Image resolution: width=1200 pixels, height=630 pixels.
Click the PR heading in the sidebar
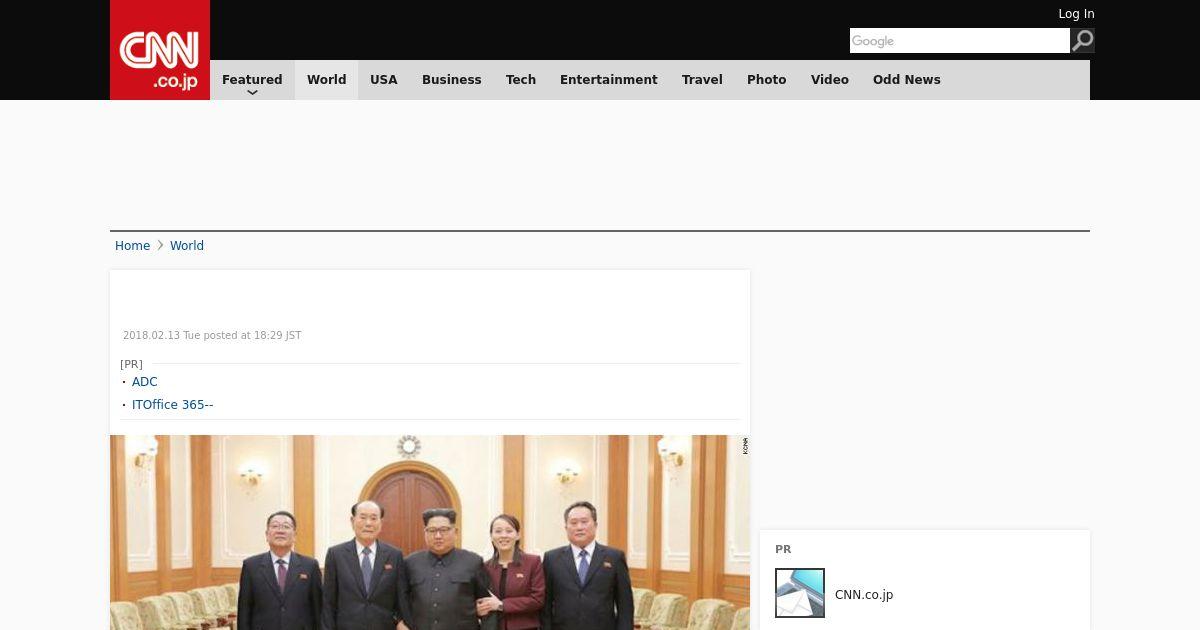[x=783, y=549]
